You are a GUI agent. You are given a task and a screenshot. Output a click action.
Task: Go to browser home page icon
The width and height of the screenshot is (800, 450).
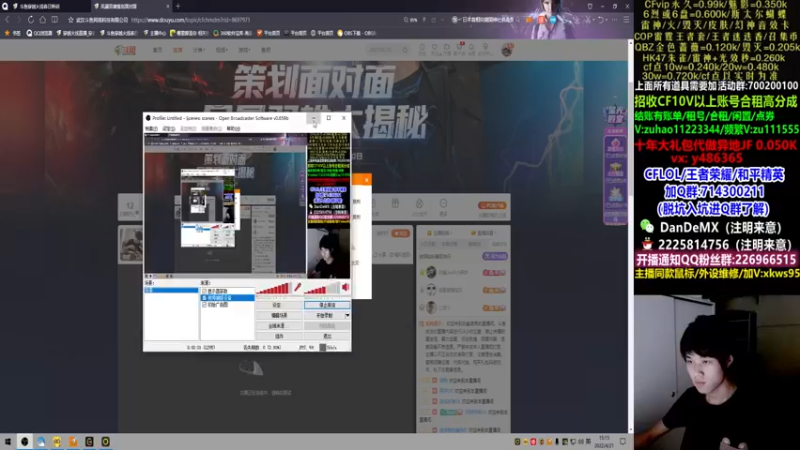43,20
